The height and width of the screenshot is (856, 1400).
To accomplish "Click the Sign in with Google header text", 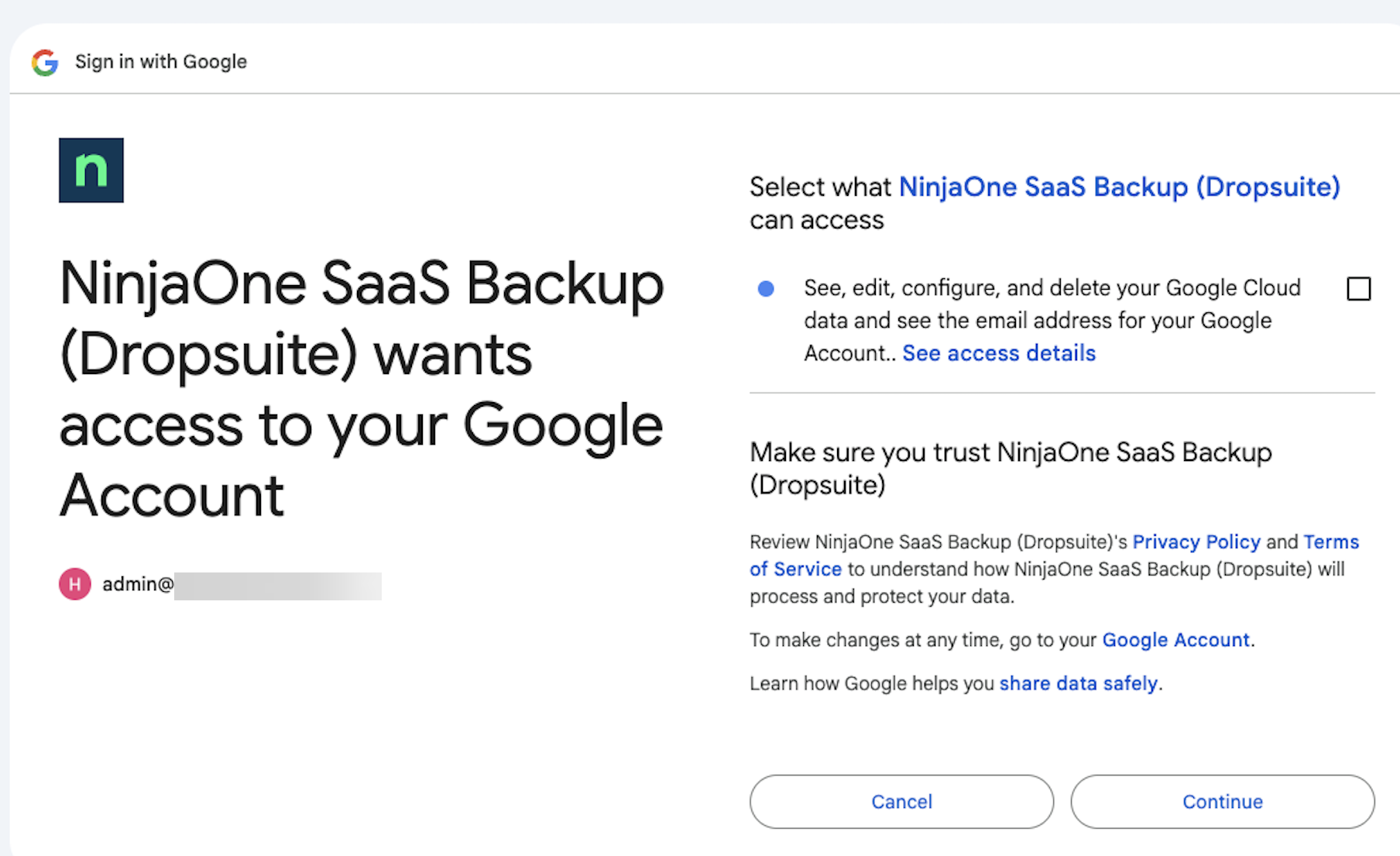I will point(161,62).
